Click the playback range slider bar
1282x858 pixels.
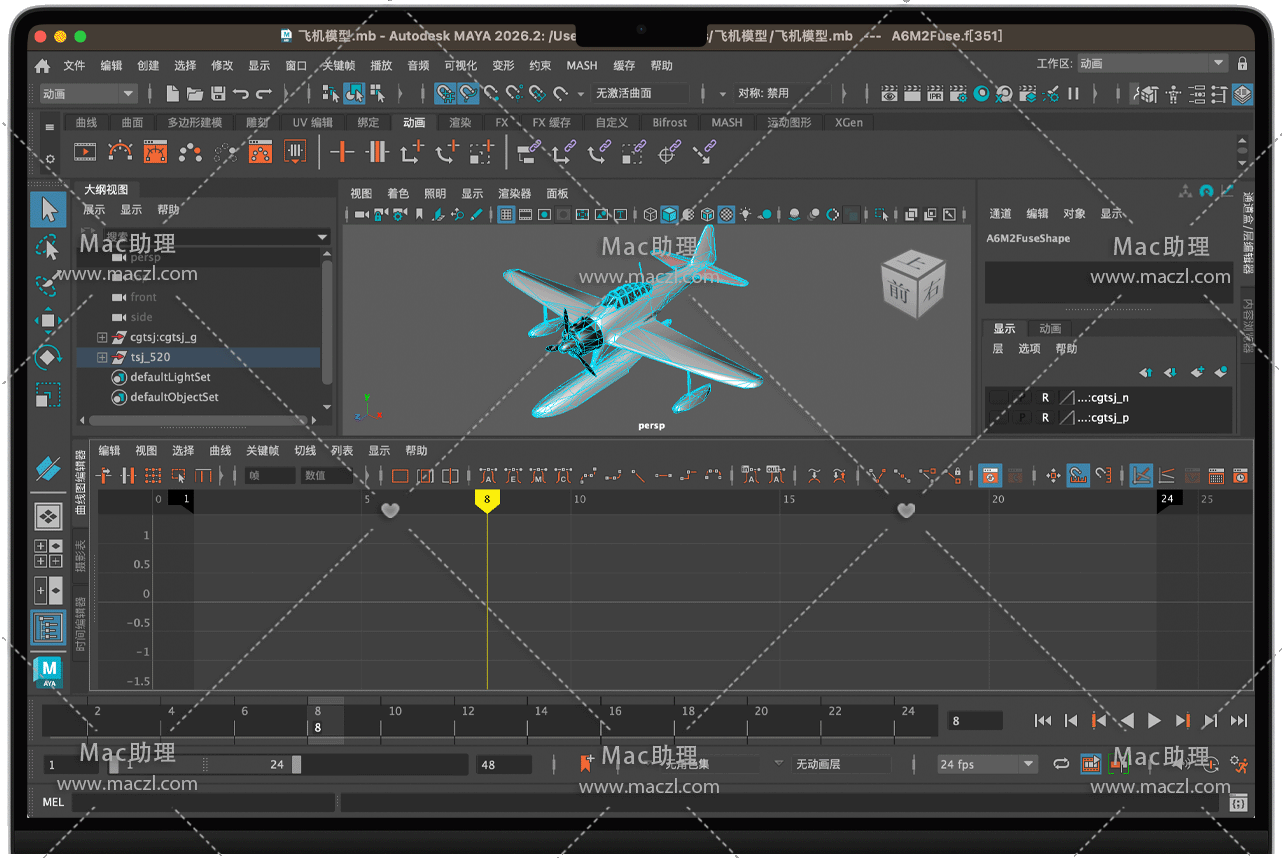point(205,764)
